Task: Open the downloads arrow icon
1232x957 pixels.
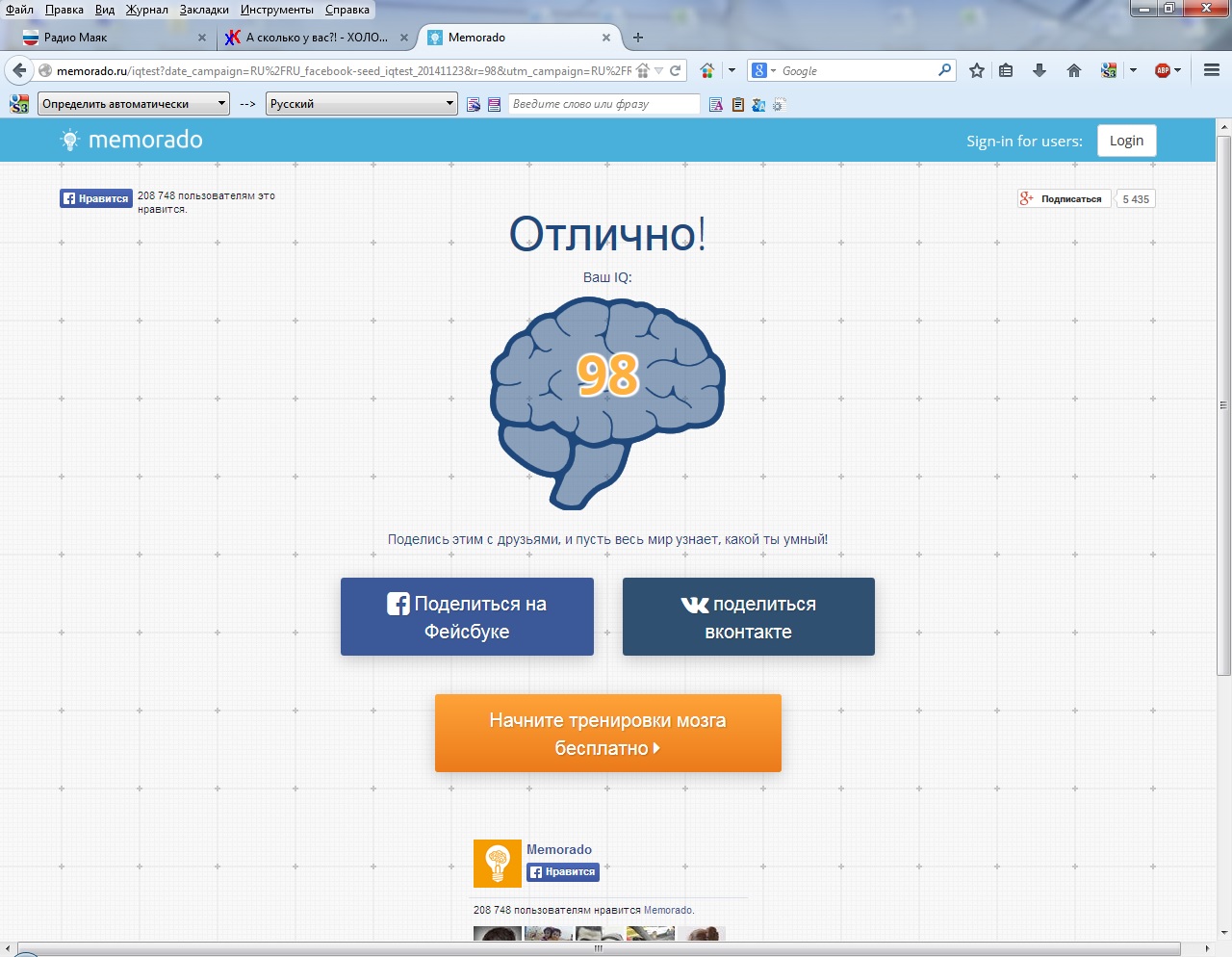Action: (x=1039, y=70)
